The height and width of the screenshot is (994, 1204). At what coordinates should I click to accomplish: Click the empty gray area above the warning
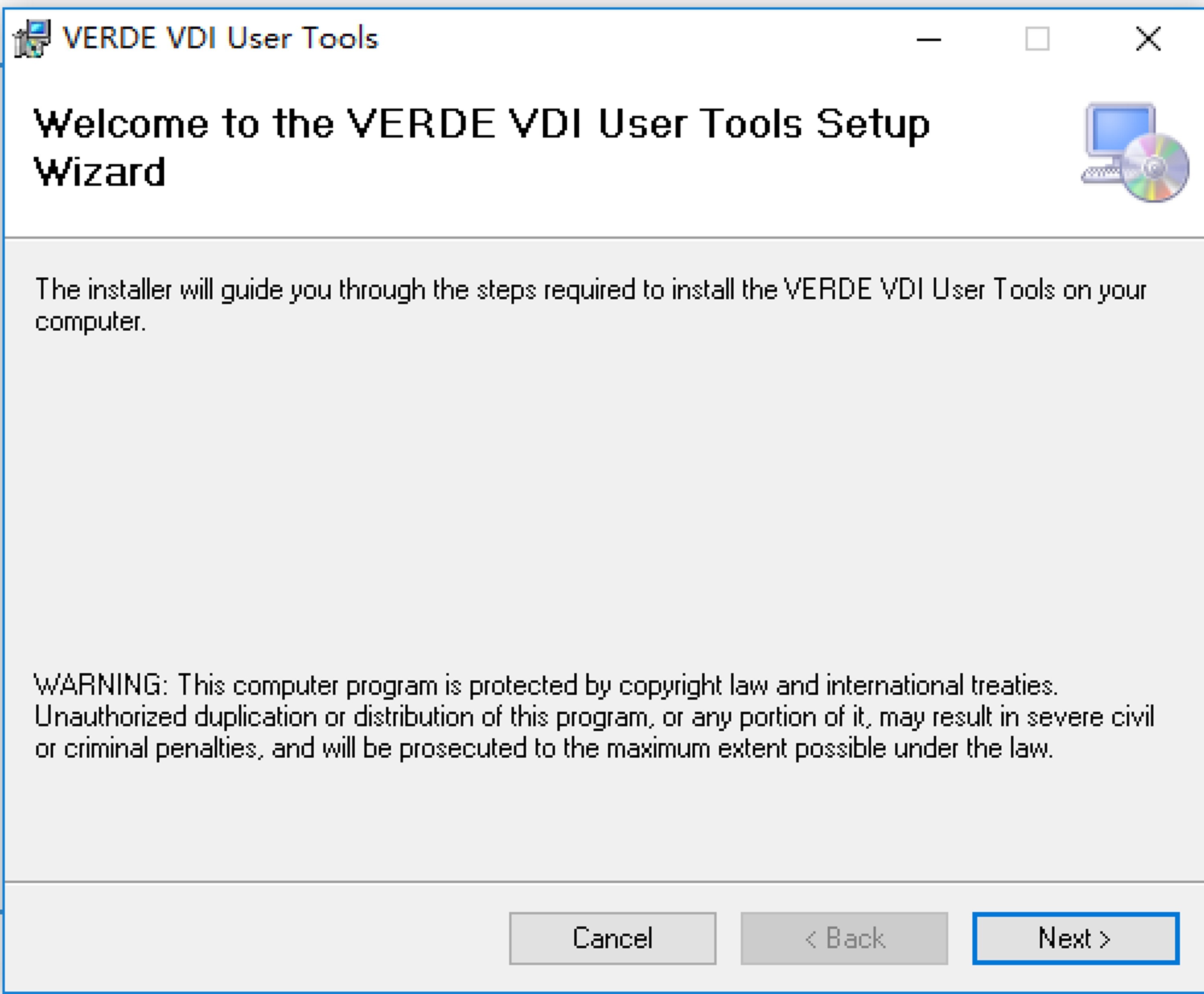pos(601,498)
